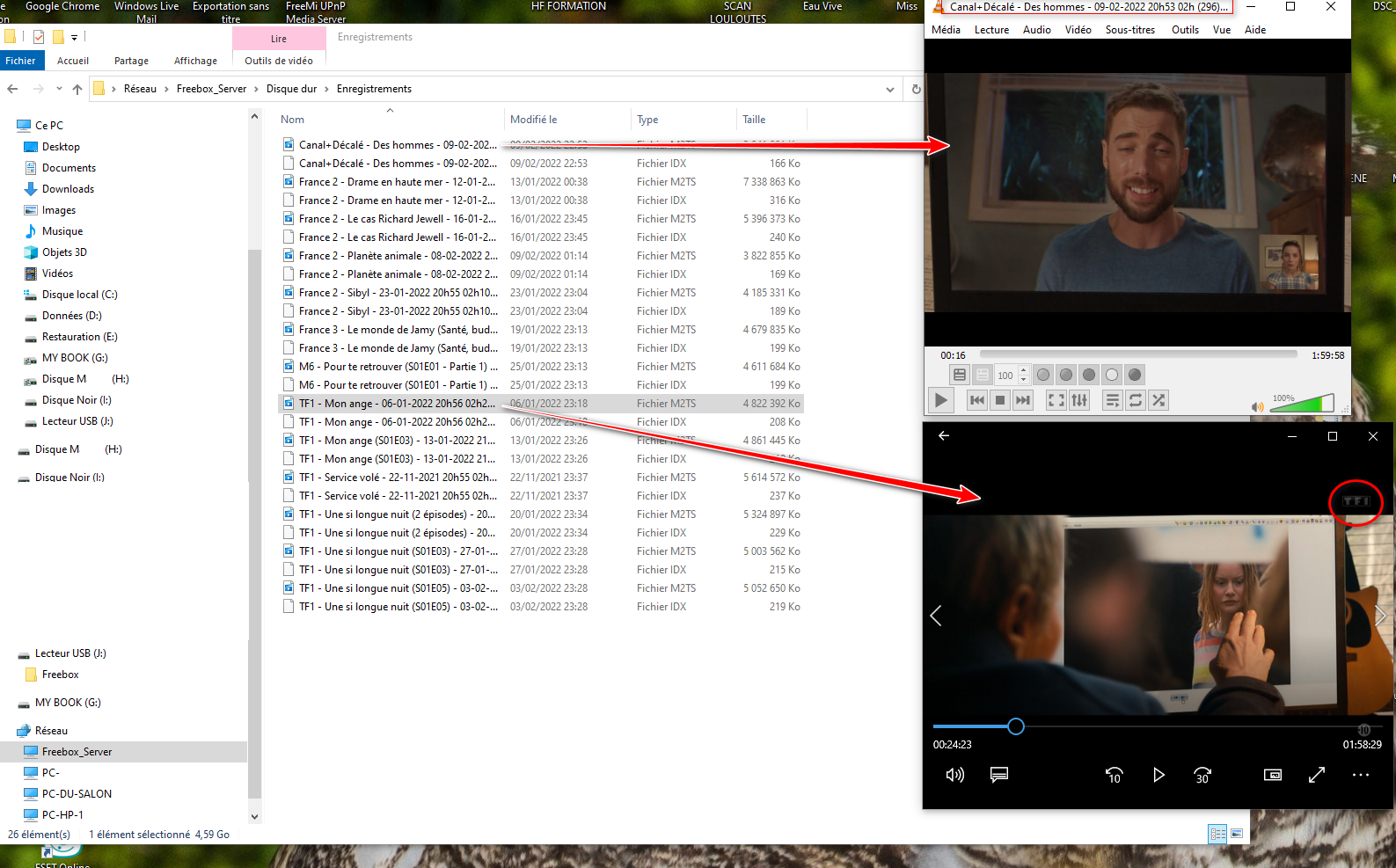Select MY BOOK (G:) under Ce PC

coord(75,358)
